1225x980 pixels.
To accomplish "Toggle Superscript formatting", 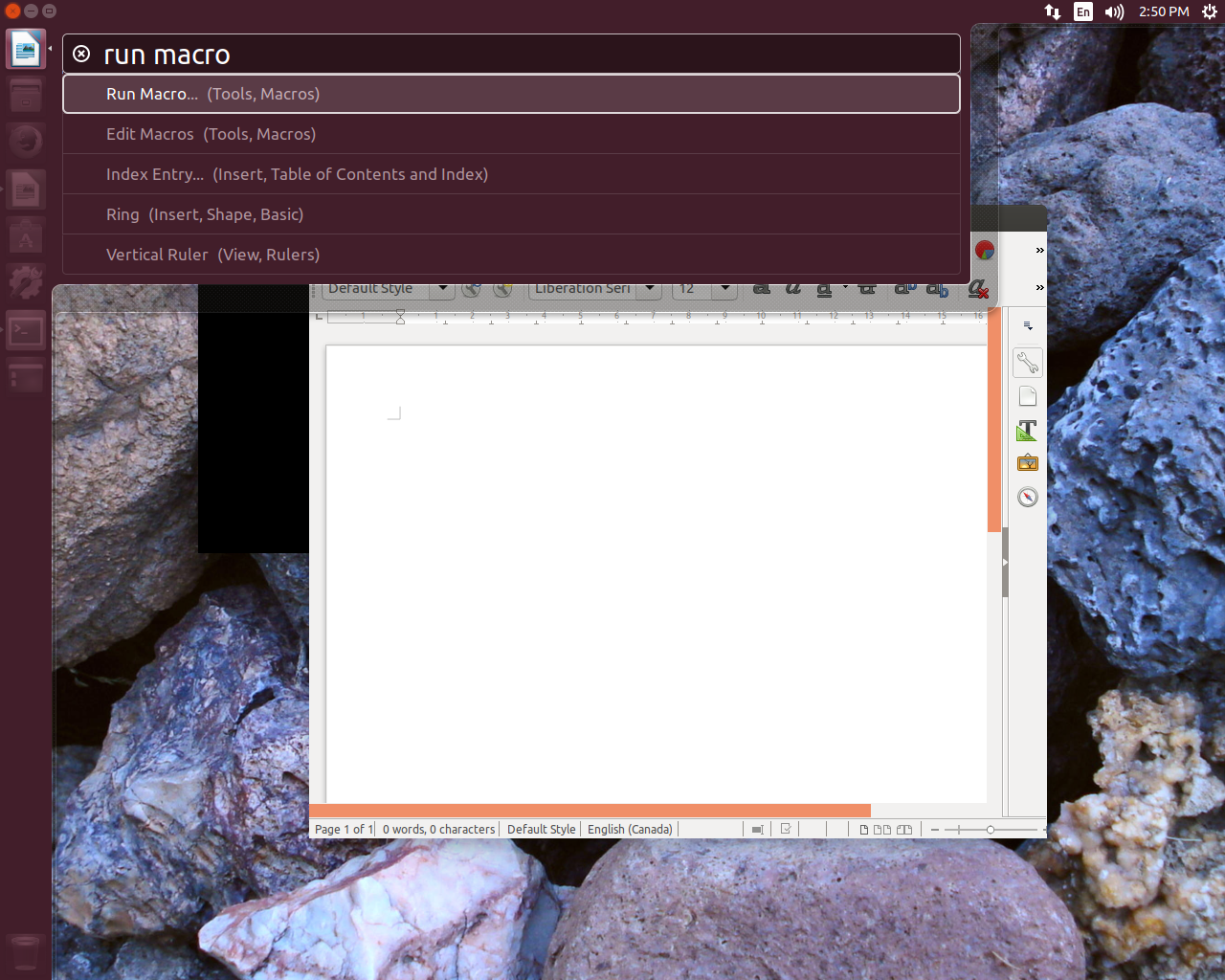I will 904,287.
